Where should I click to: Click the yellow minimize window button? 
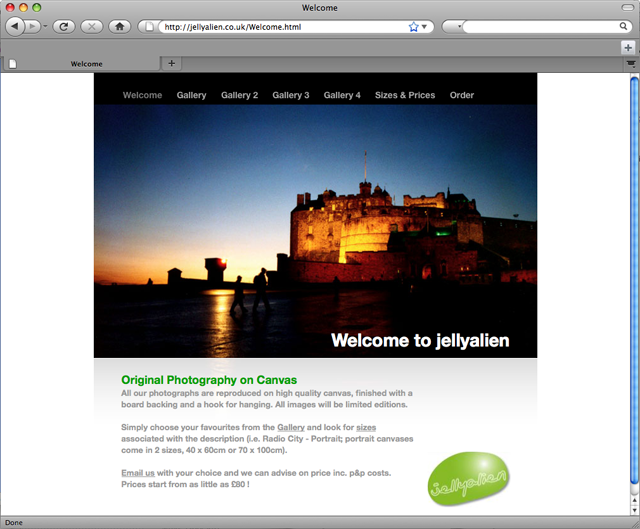click(x=24, y=7)
